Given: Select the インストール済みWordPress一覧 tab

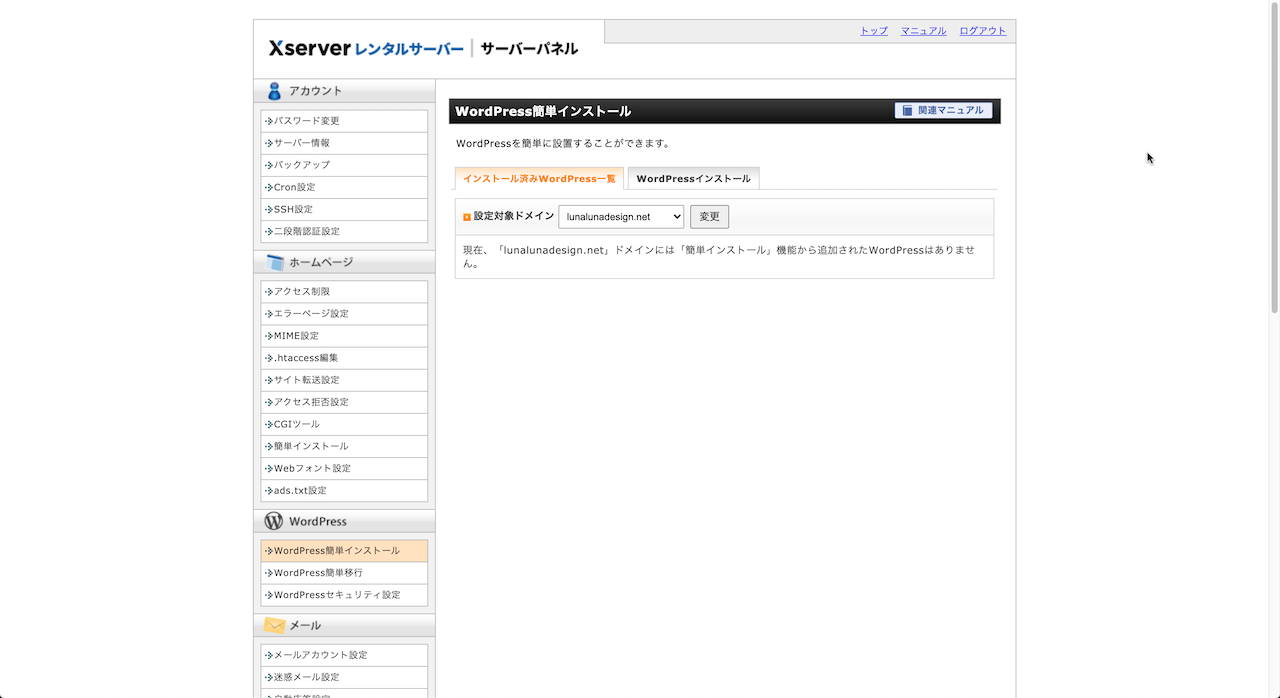Looking at the screenshot, I should [539, 179].
